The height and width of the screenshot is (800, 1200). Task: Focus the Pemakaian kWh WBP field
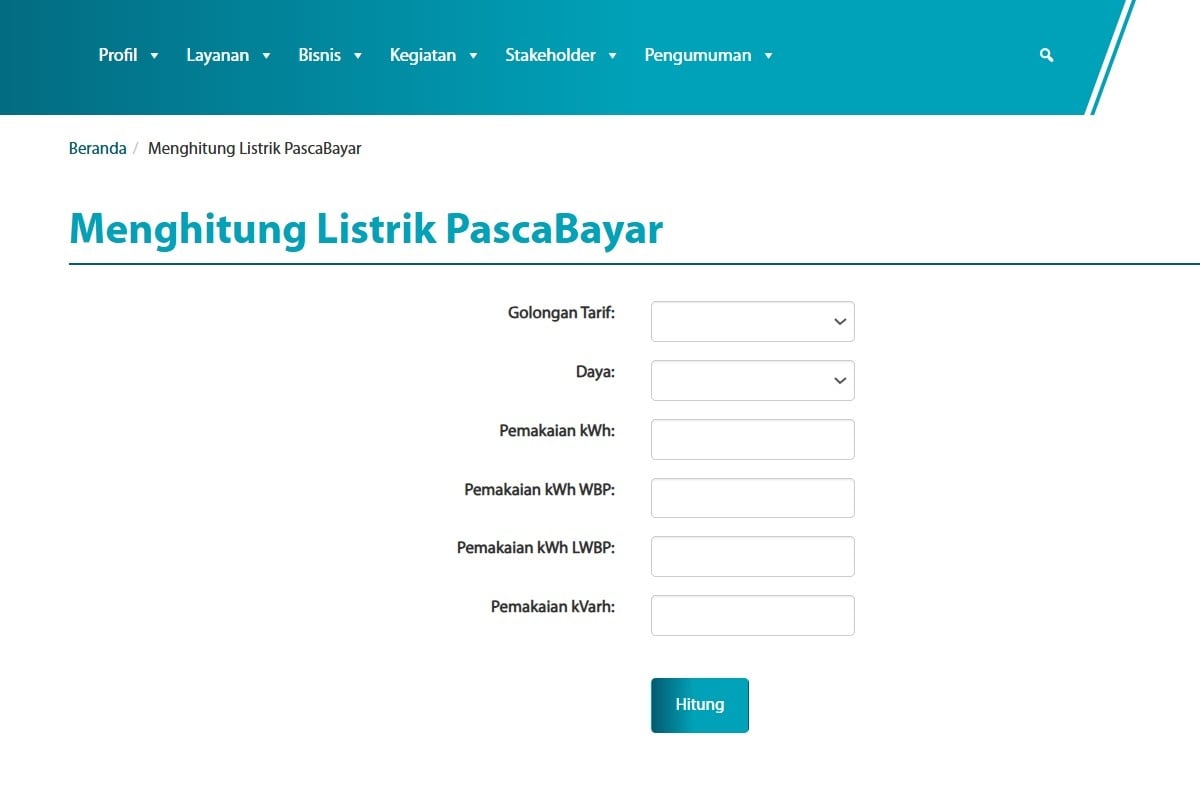tap(752, 498)
